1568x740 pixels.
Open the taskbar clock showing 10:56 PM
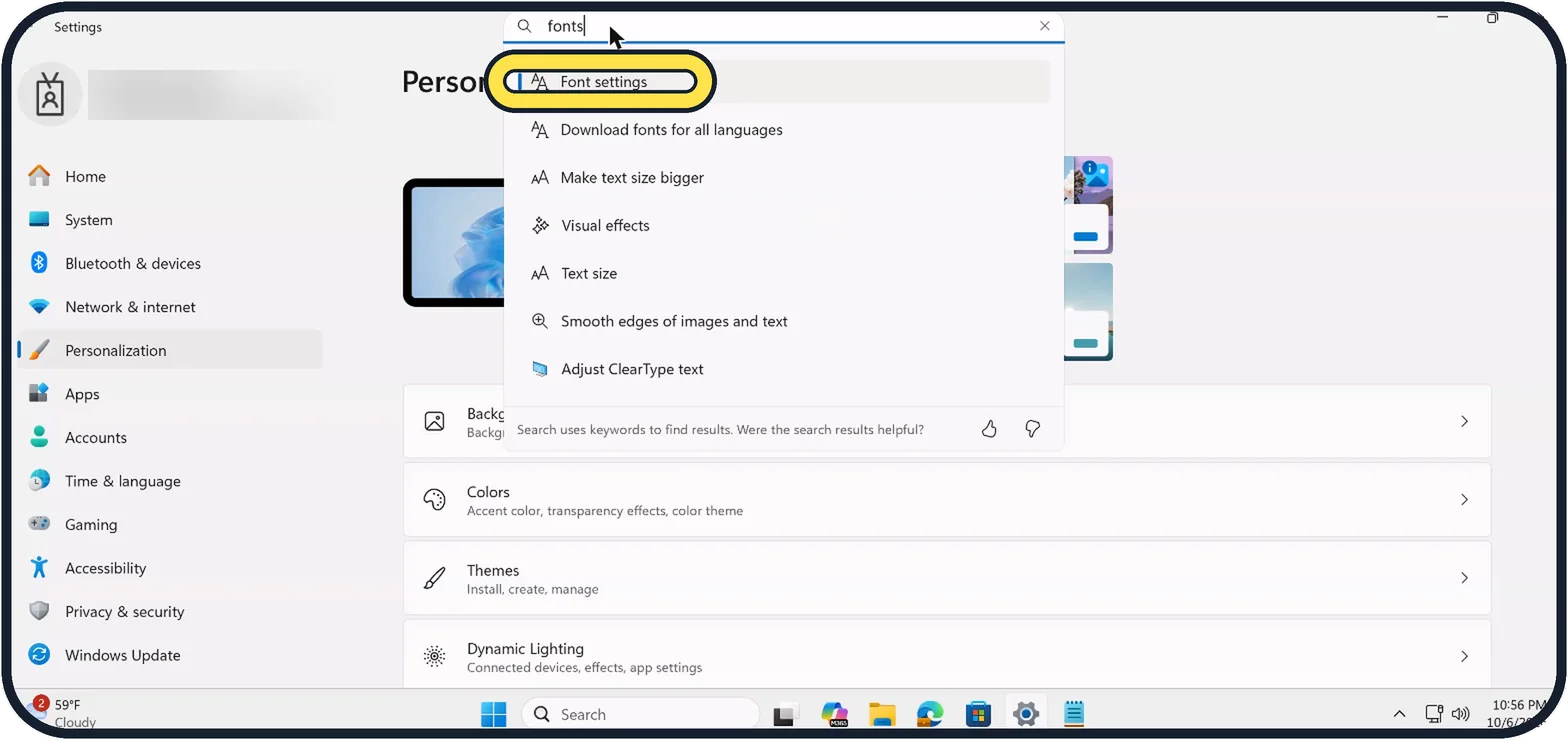pos(1518,713)
